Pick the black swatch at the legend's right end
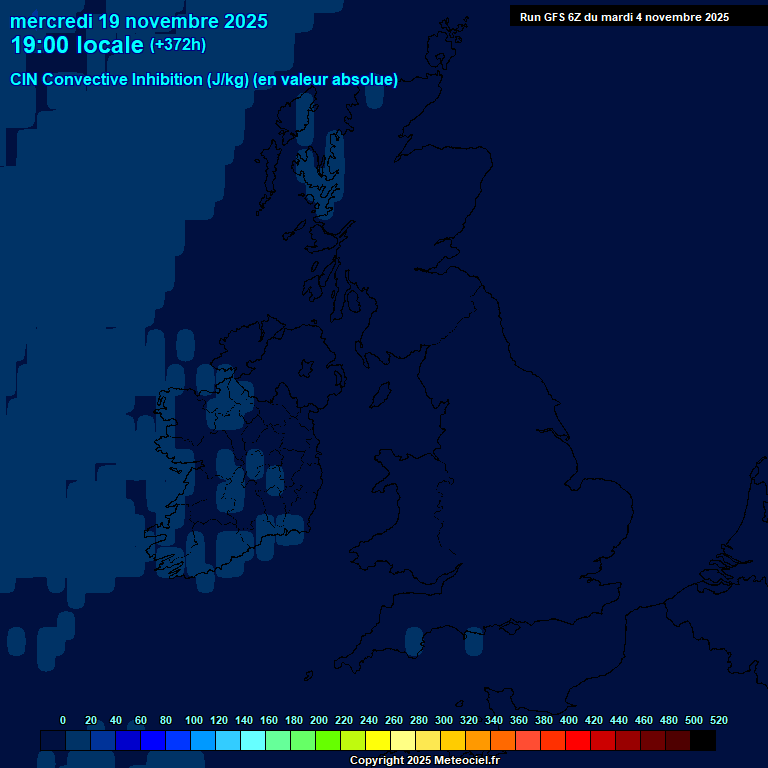 click(x=703, y=741)
